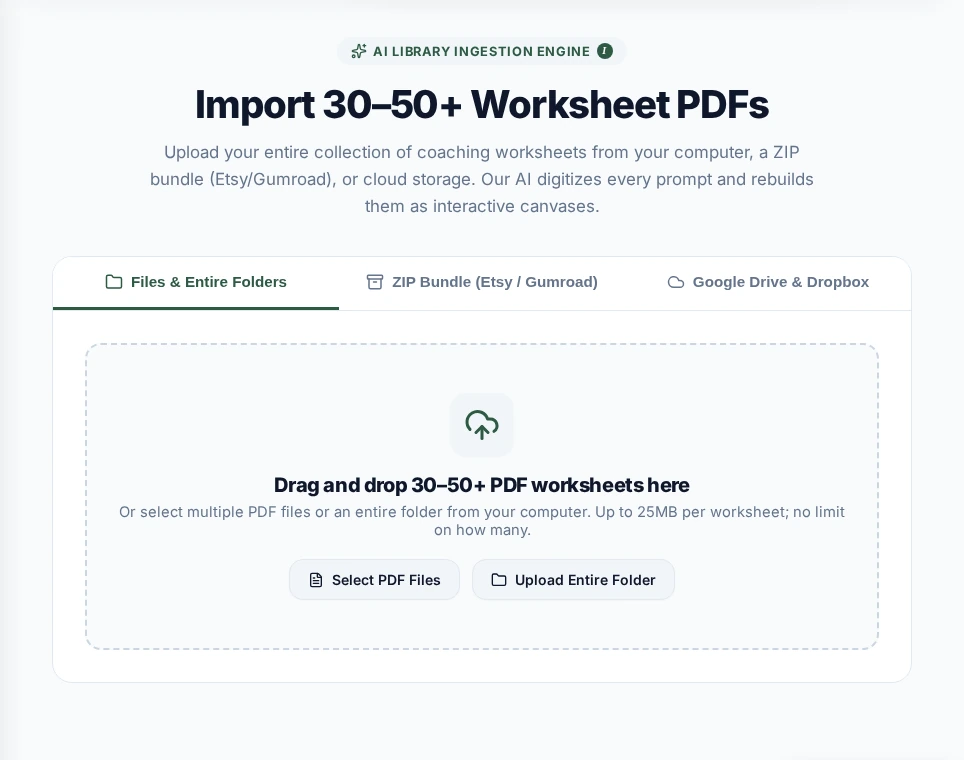Screen dimensions: 964x760
Task: Click 'Drag and drop 30–50+ PDF worksheets here' text
Action: coord(481,485)
